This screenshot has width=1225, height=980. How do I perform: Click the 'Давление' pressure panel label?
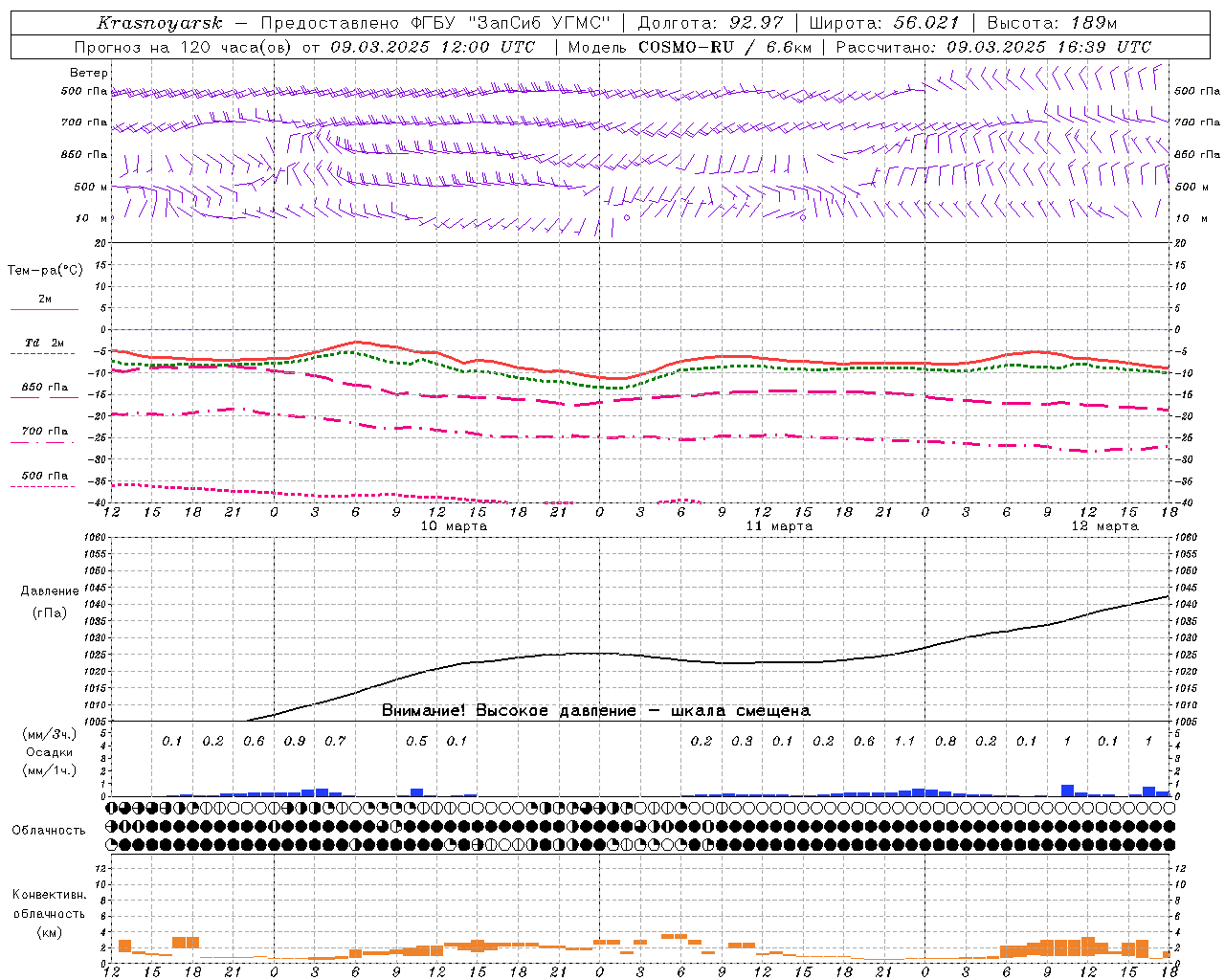pos(50,591)
